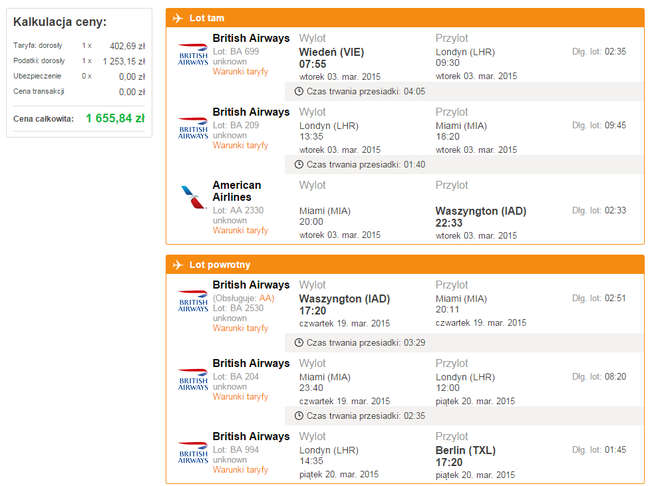The image size is (650, 486).
Task: Open Warunki taryfy for flight BA 699
Action: click(x=240, y=72)
